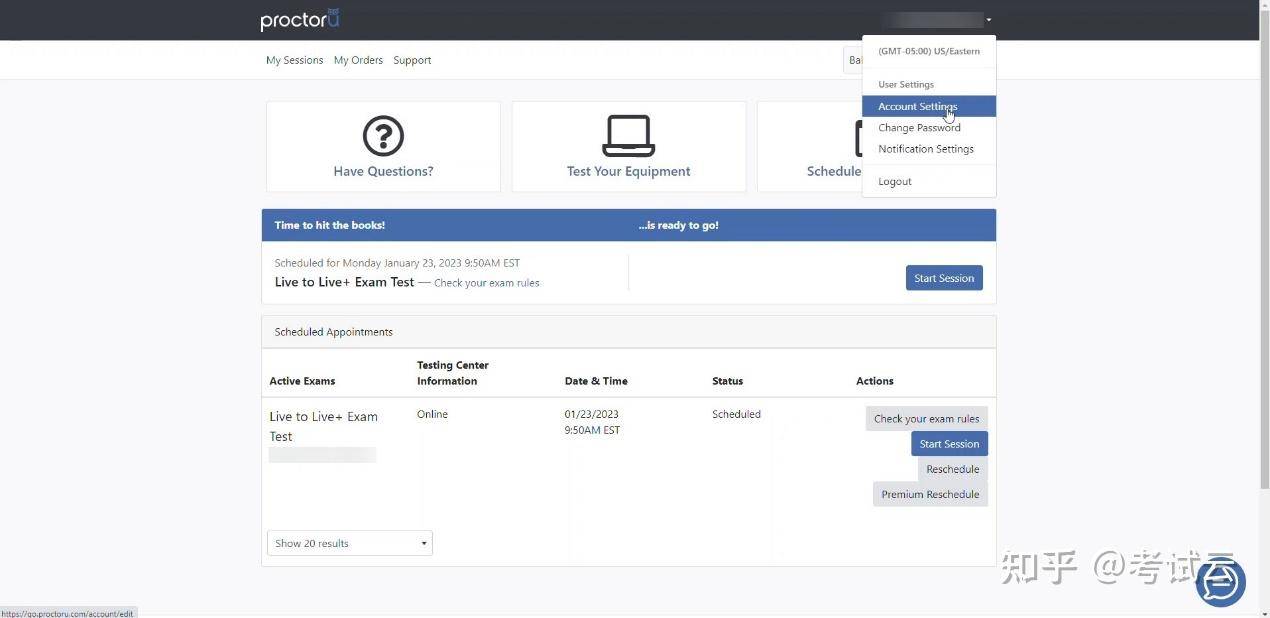Click the Scheduled status cell
Screen dimensions: 1270x618
[x=736, y=414]
